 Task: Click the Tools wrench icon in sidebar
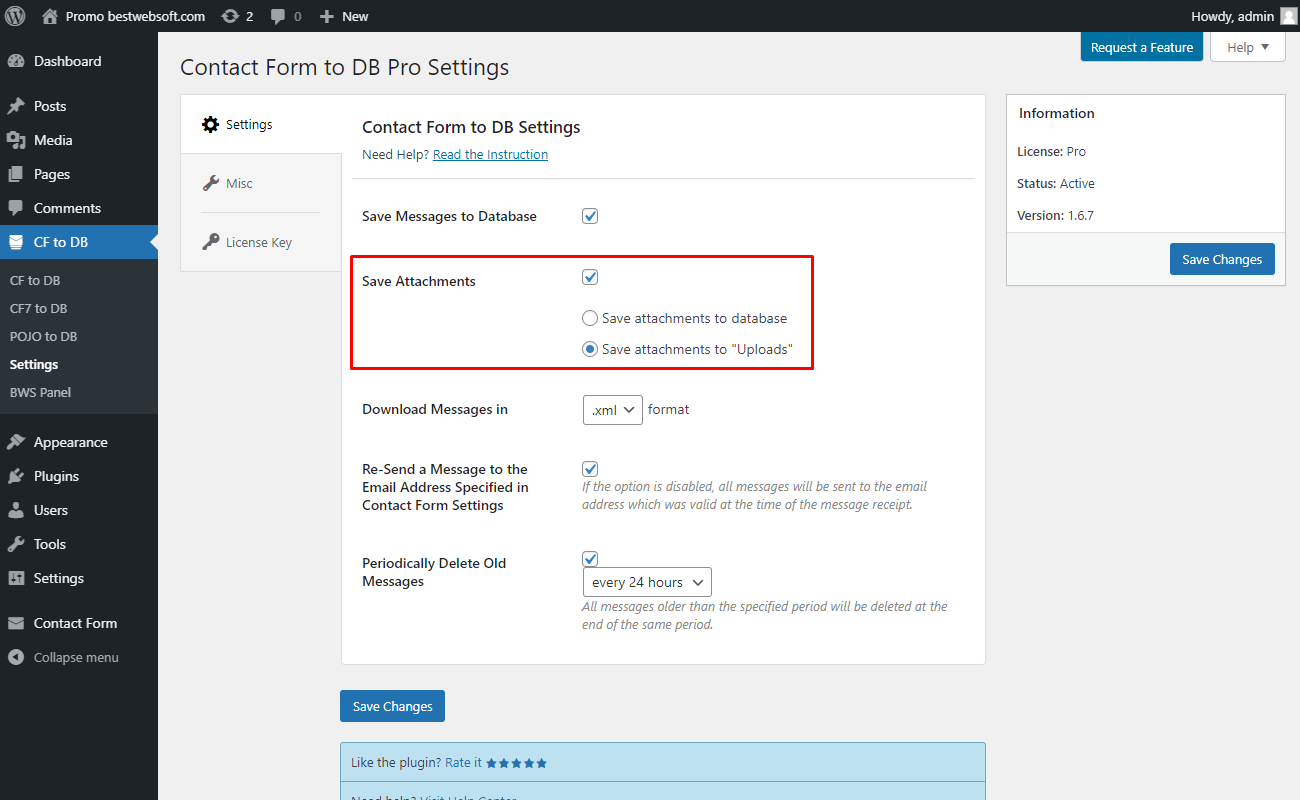pyautogui.click(x=16, y=544)
